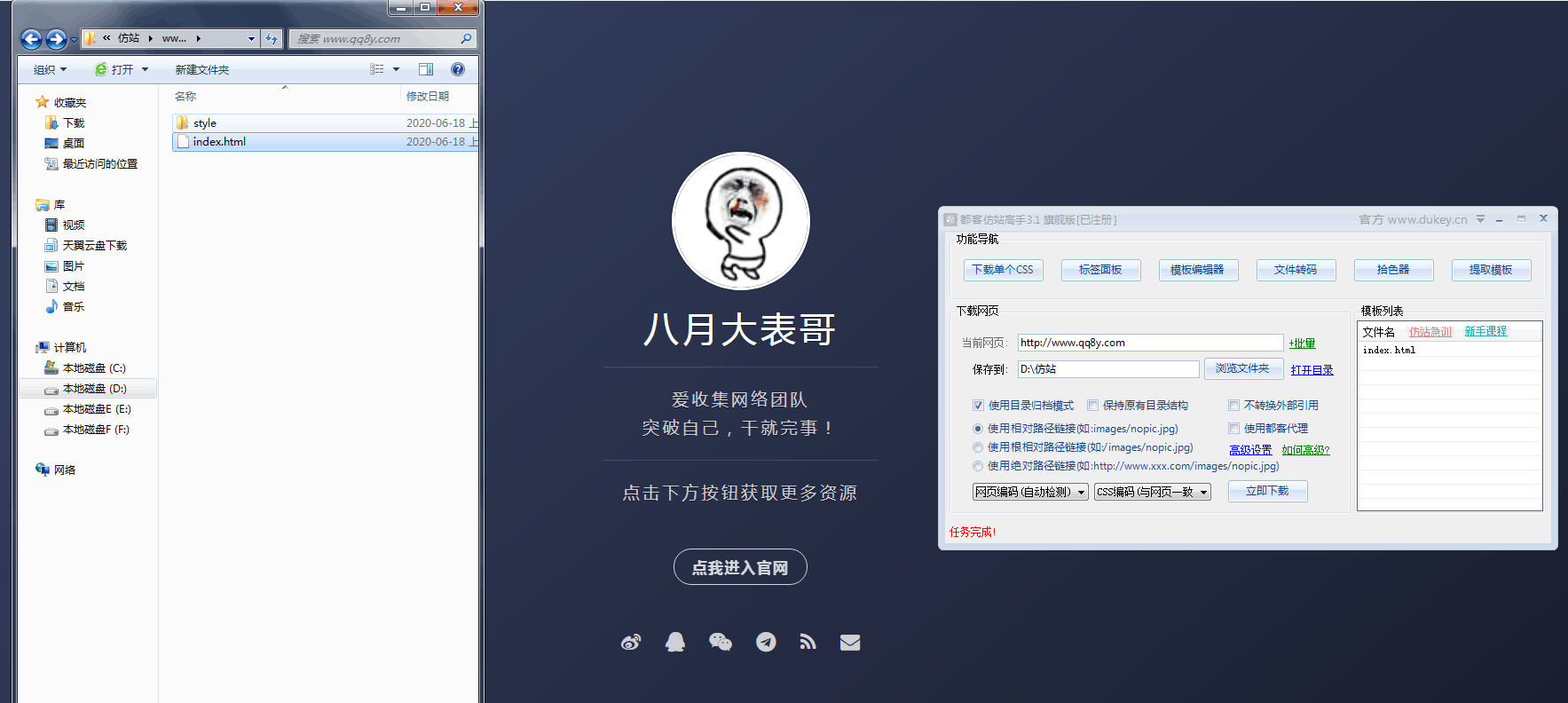Click the Weibo icon on the webpage

pyautogui.click(x=631, y=642)
